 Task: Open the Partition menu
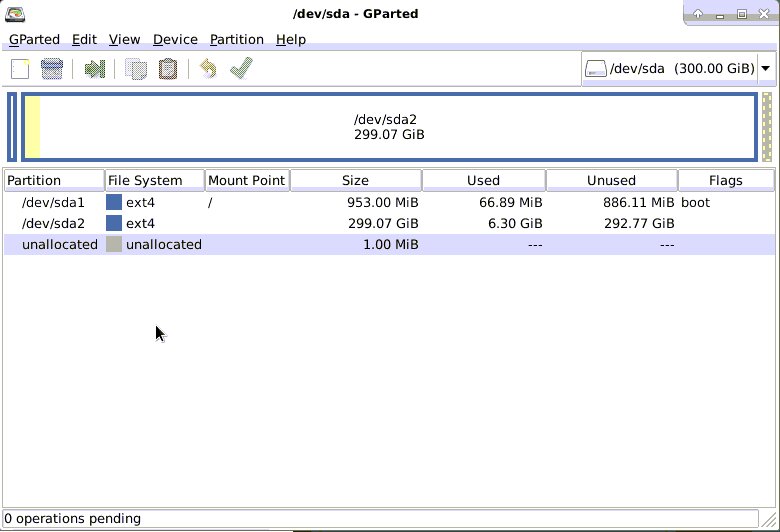tap(237, 39)
